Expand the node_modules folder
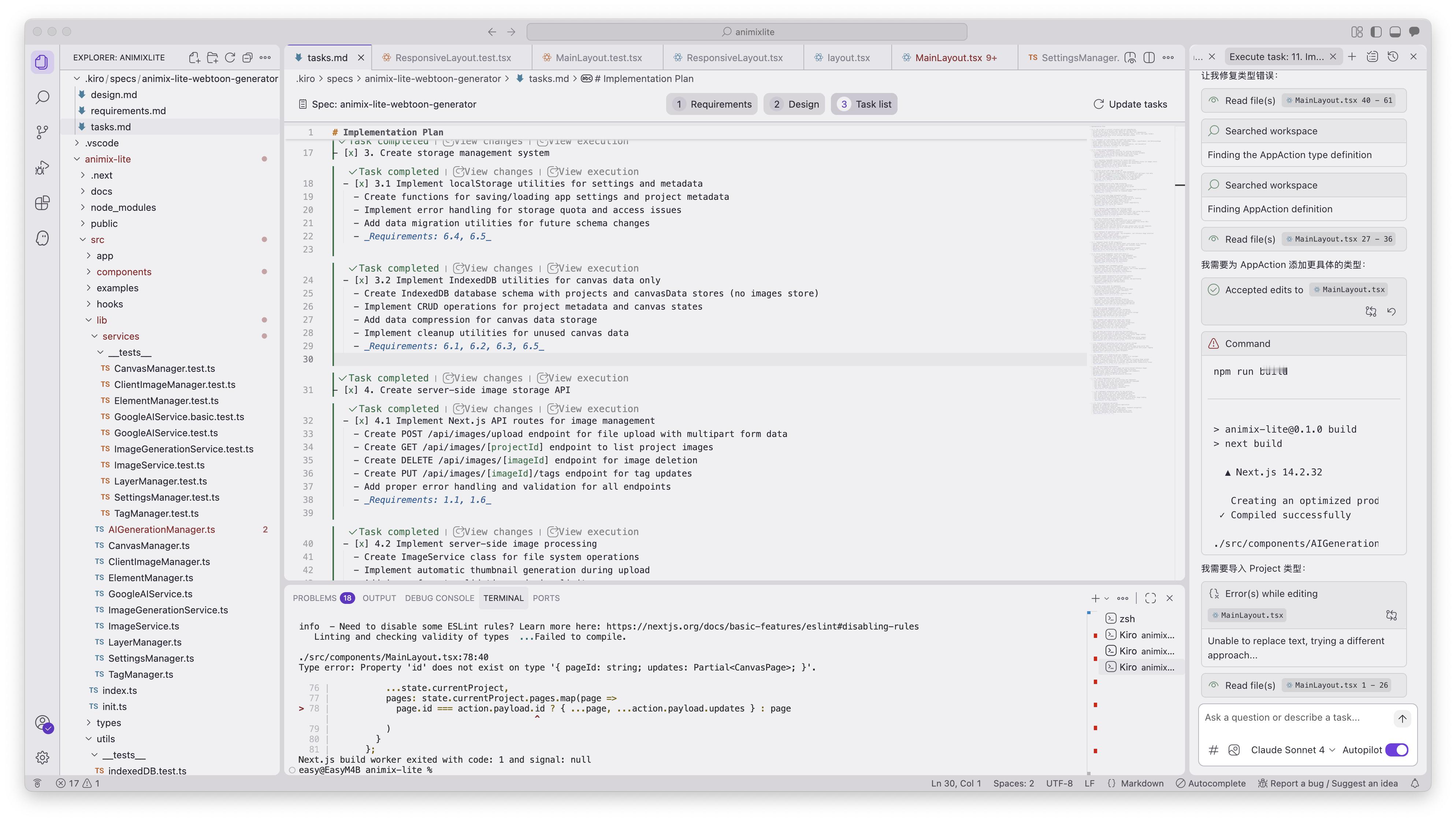This screenshot has width=1456, height=822. 83,208
